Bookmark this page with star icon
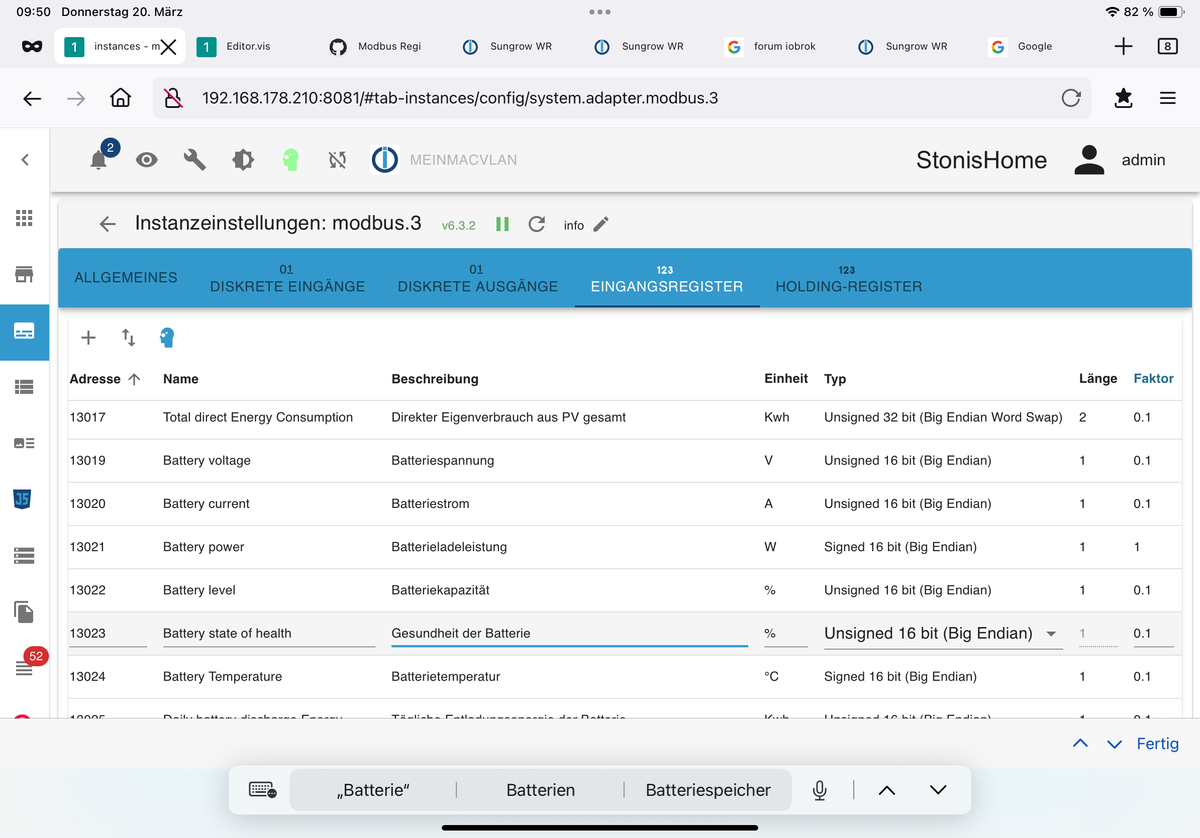Screen dimensions: 1200x838 click(1123, 98)
